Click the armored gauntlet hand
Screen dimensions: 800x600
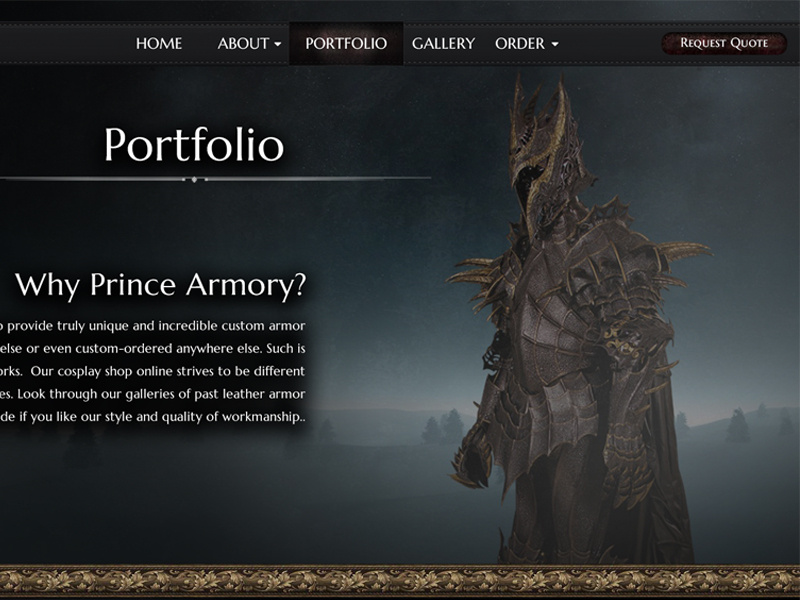470,457
